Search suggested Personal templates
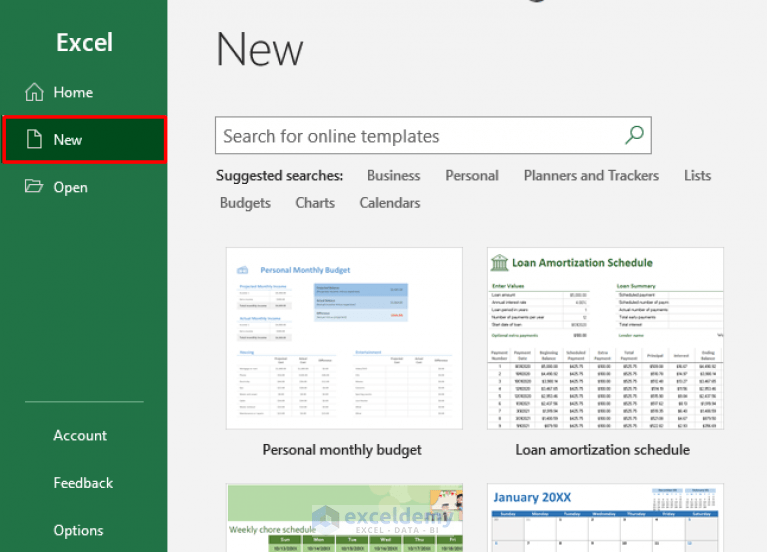This screenshot has width=767, height=552. pyautogui.click(x=472, y=176)
